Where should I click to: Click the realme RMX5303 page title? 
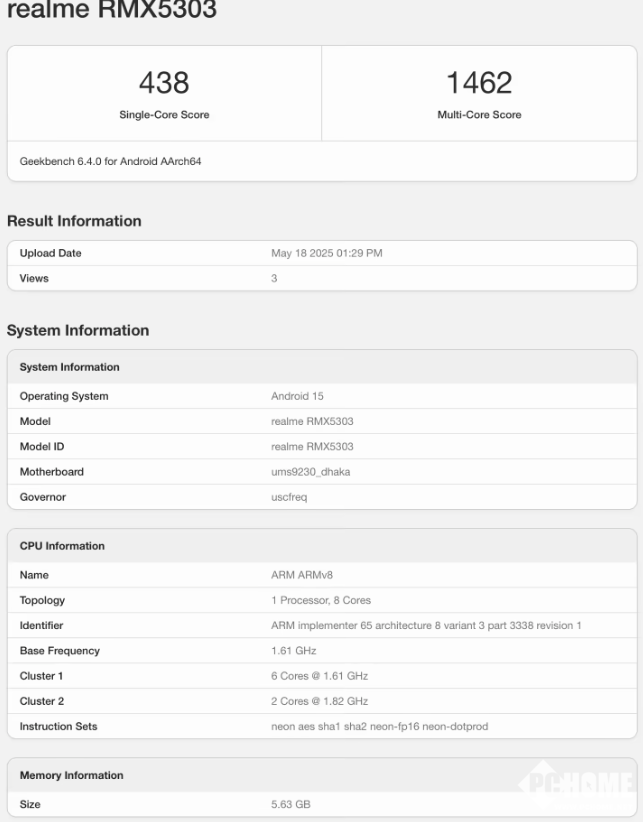point(110,10)
